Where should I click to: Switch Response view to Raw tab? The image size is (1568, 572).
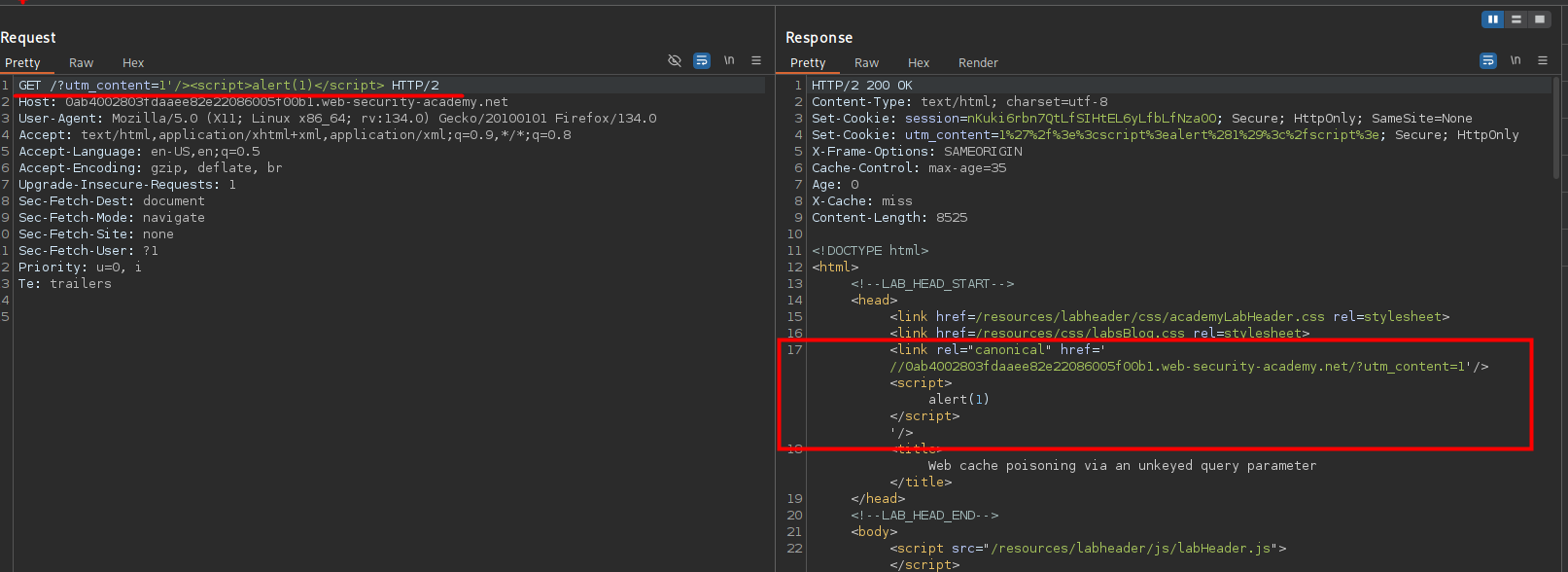[x=867, y=62]
